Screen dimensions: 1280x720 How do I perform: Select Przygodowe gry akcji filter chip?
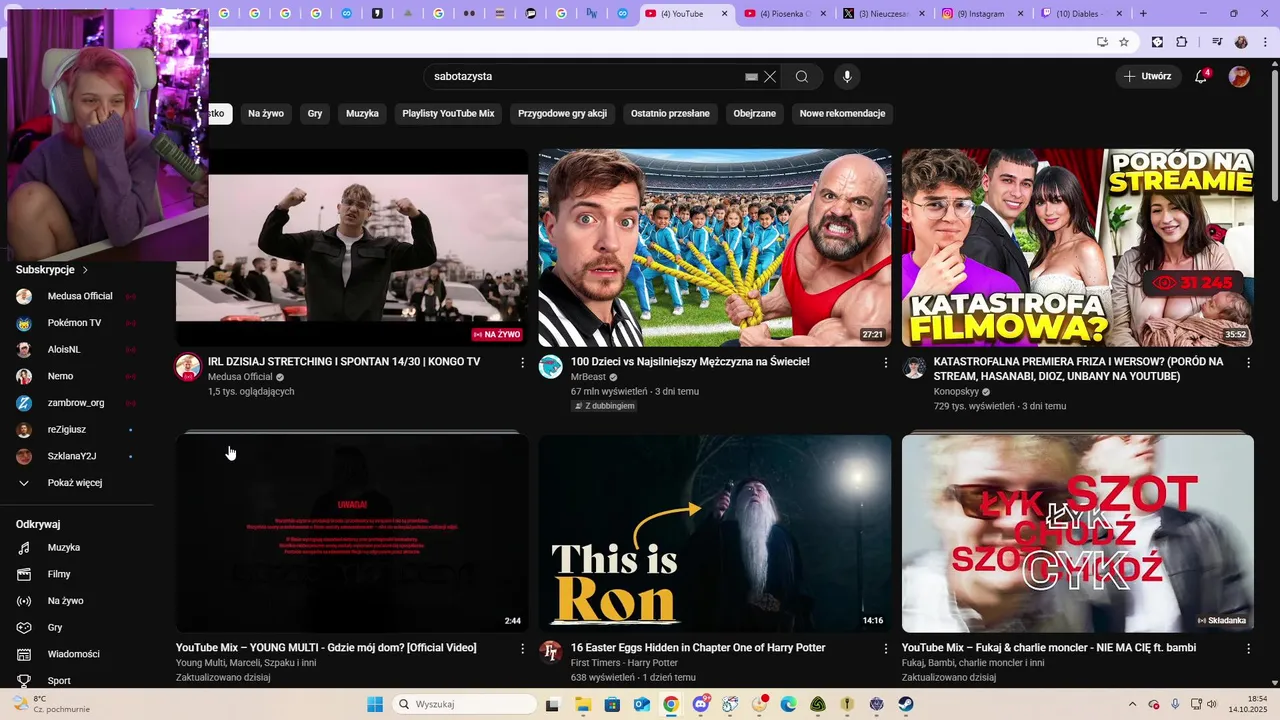click(x=562, y=114)
